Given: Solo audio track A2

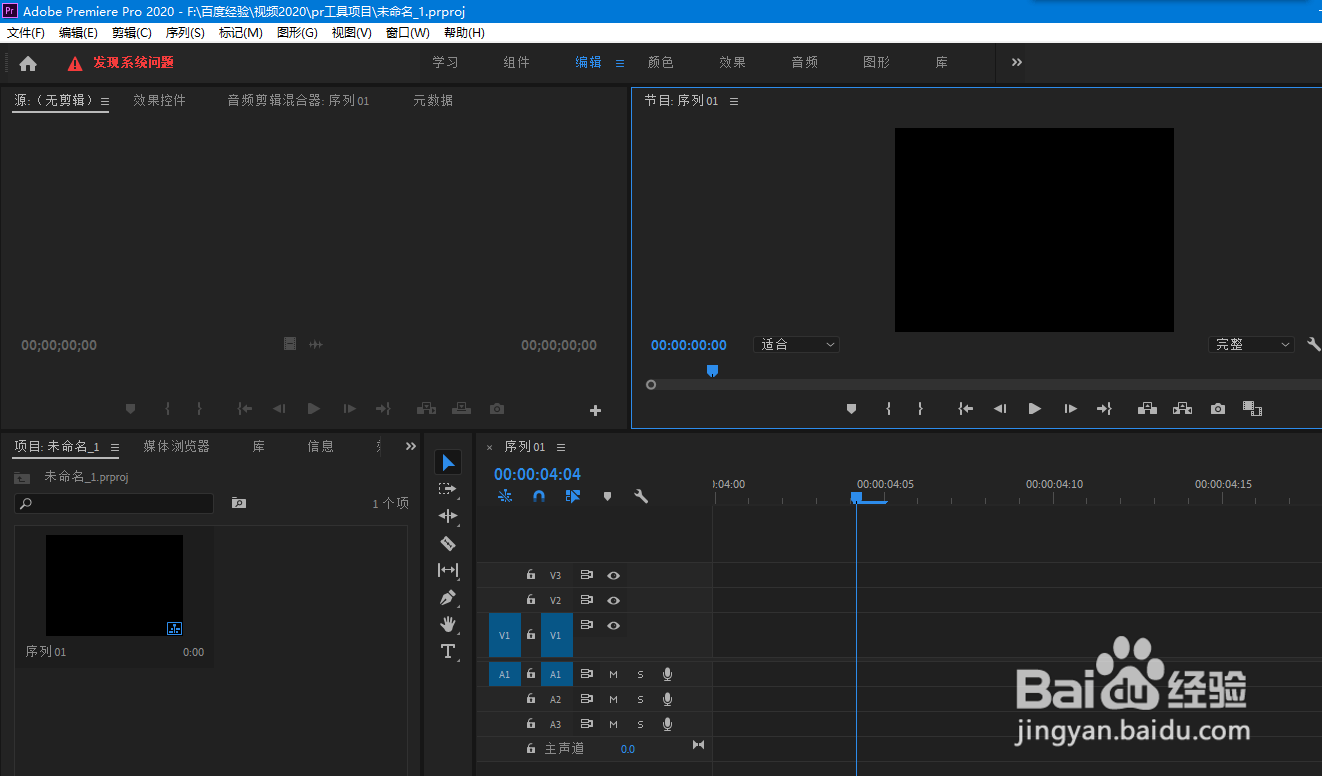Looking at the screenshot, I should pos(640,699).
